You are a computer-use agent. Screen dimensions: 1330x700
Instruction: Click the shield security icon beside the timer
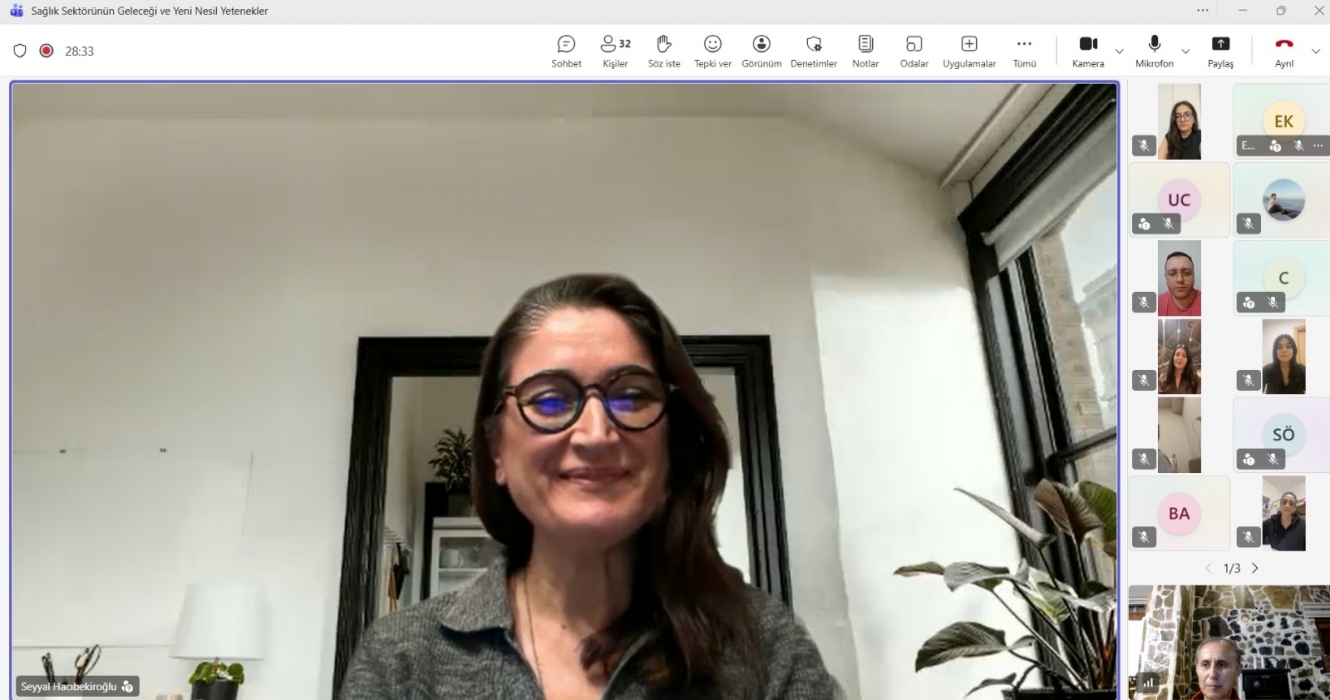(20, 51)
